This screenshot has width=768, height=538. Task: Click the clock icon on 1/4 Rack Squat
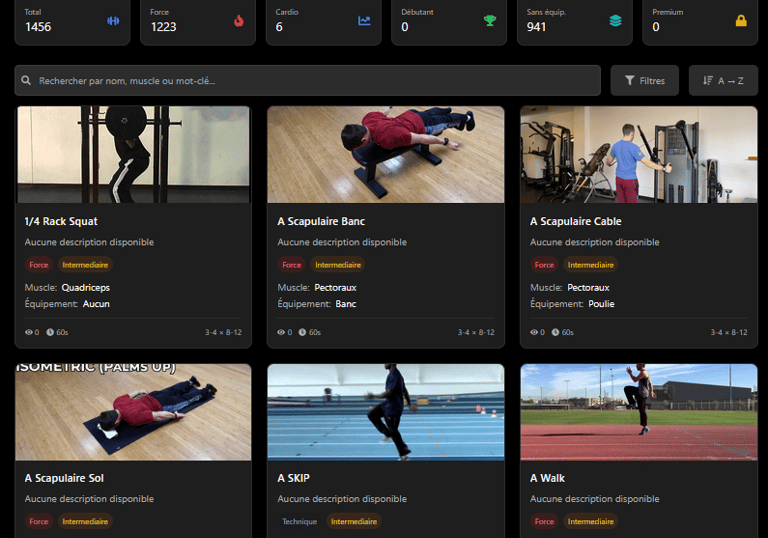[50, 332]
